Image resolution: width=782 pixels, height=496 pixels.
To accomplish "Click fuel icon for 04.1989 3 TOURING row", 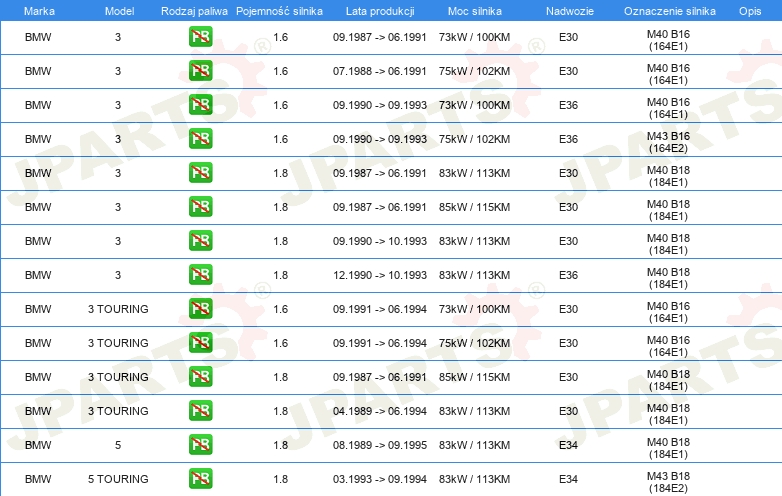I will pos(200,411).
